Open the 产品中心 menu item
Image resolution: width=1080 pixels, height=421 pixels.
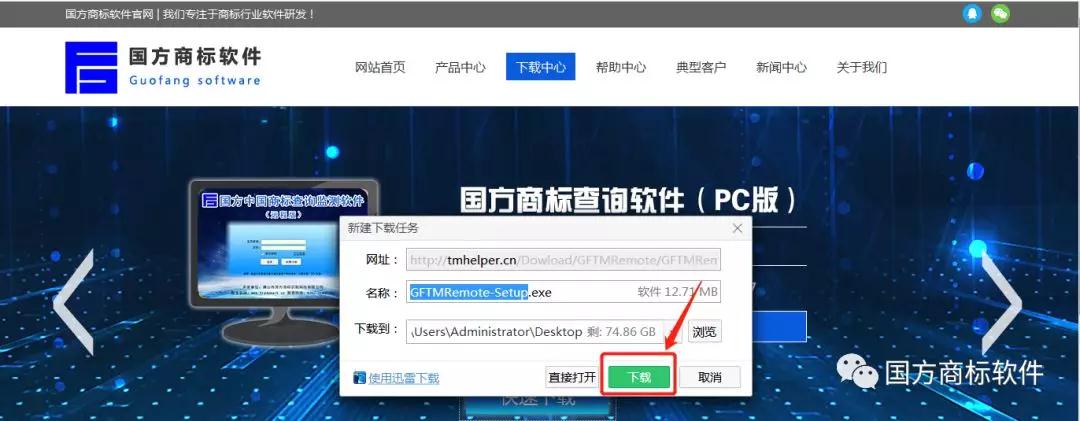click(460, 67)
